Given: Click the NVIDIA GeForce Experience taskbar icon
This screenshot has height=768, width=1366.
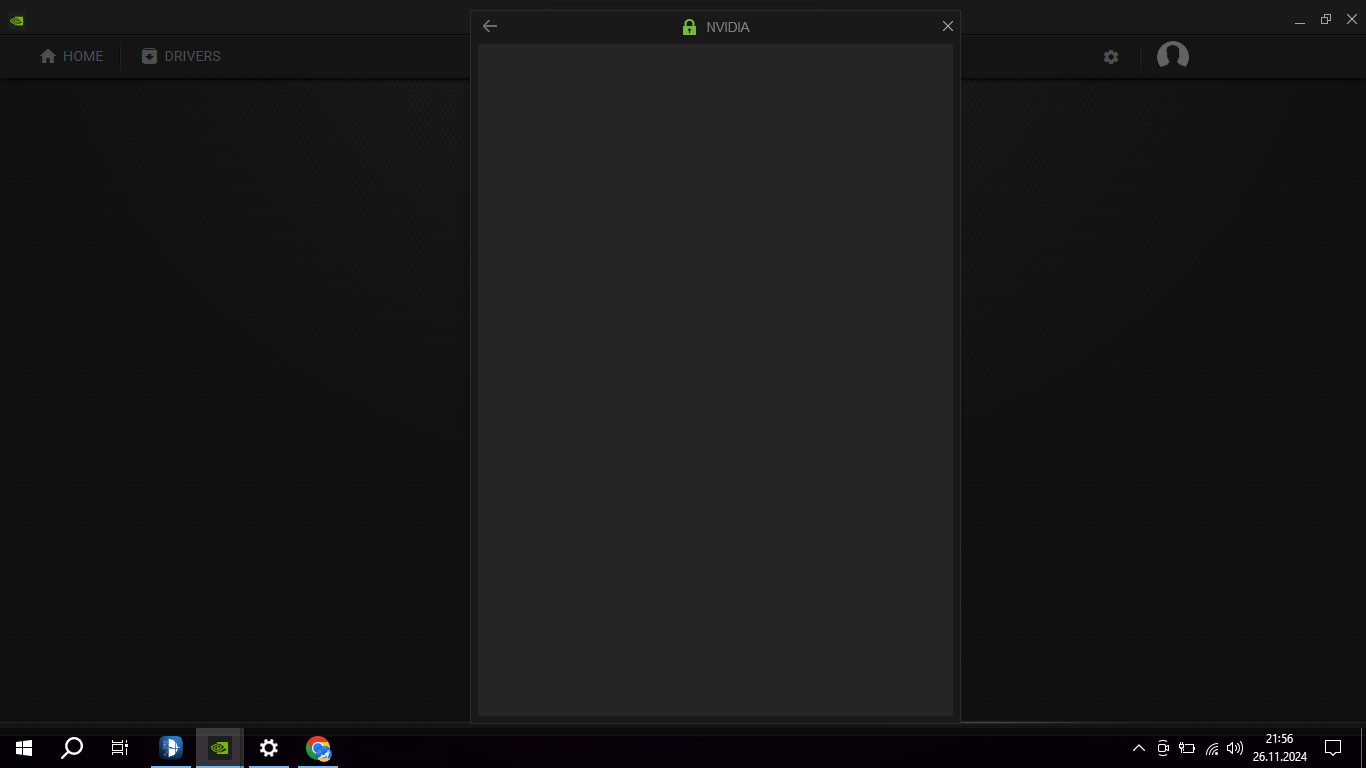Looking at the screenshot, I should point(220,748).
